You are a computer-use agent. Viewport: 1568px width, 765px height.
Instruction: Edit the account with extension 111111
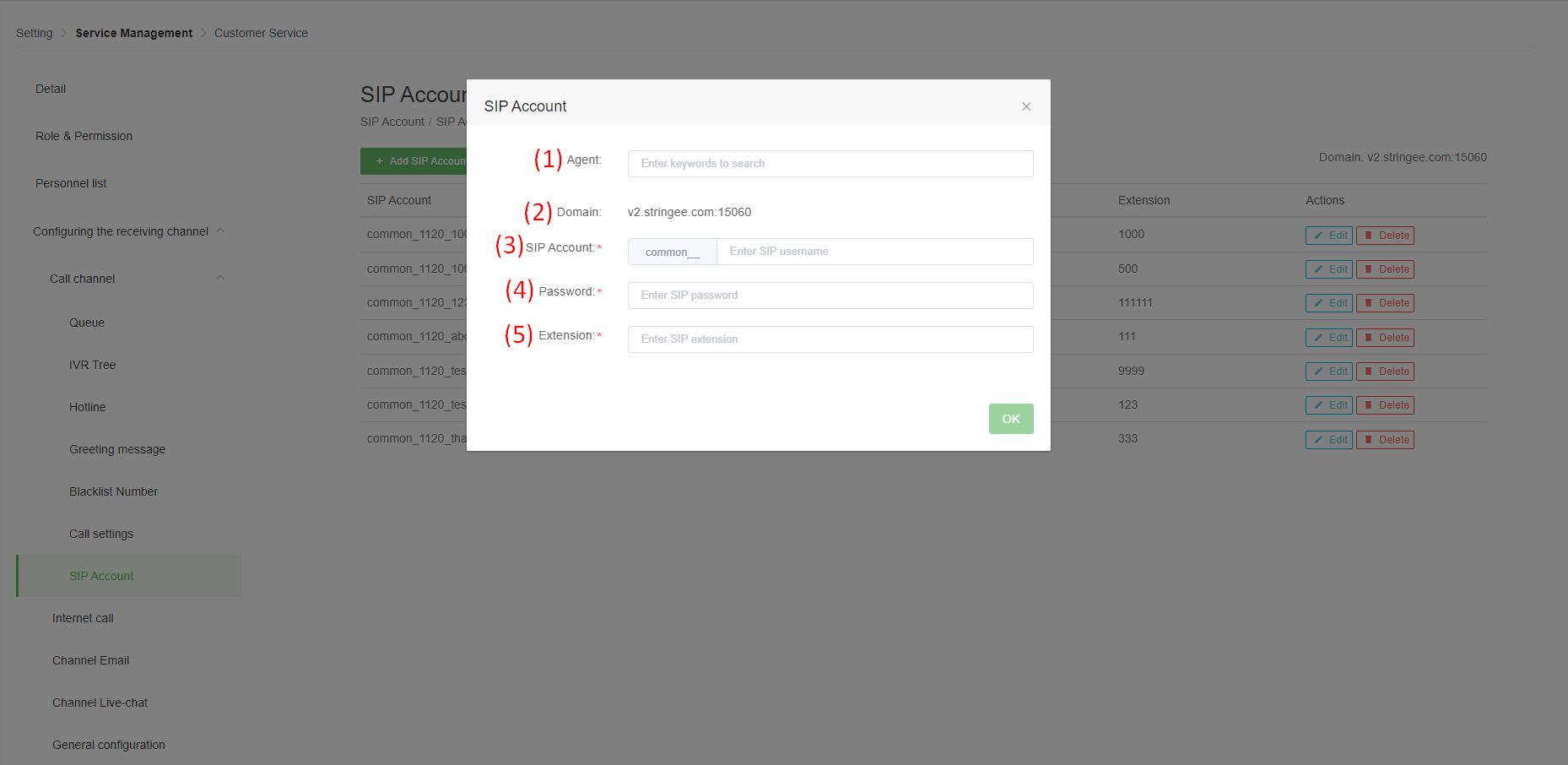[x=1328, y=303]
